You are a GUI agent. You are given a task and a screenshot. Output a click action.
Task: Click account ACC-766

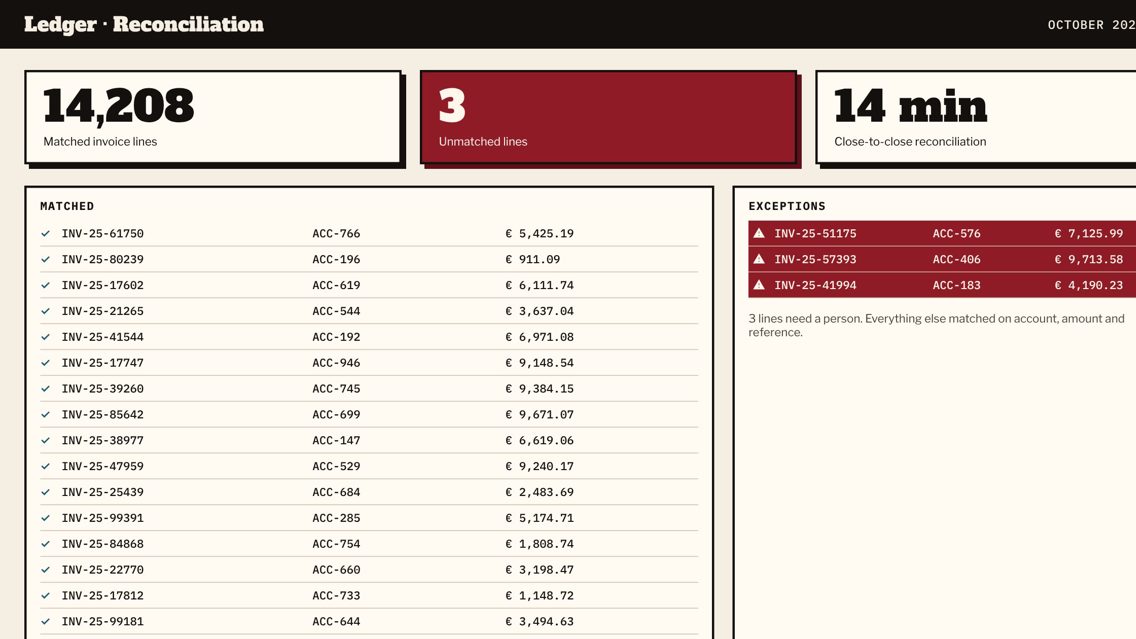336,233
